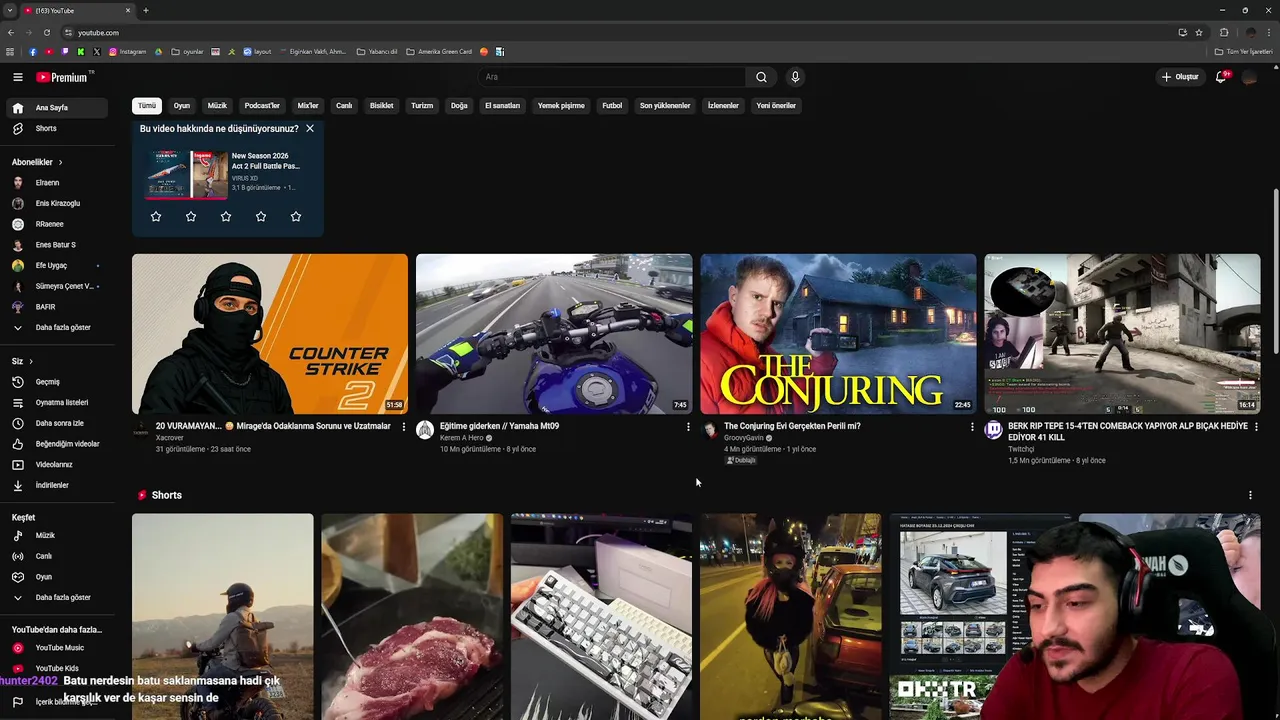Open the Efe Uygaç subscription channel
The width and height of the screenshot is (1280, 720).
(55, 266)
